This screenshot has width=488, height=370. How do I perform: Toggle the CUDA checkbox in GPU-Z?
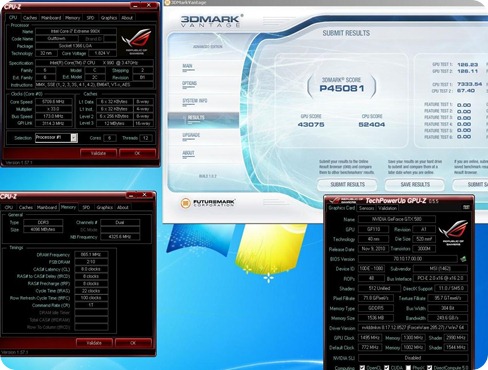click(386, 368)
